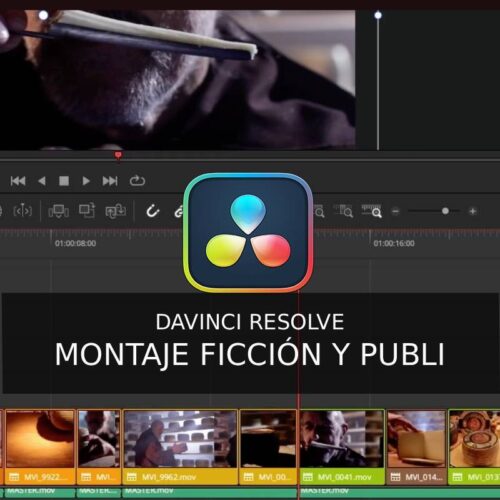Click timeline ruler at 01:00:16:00
Viewport: 500px width, 500px height.
[x=394, y=243]
